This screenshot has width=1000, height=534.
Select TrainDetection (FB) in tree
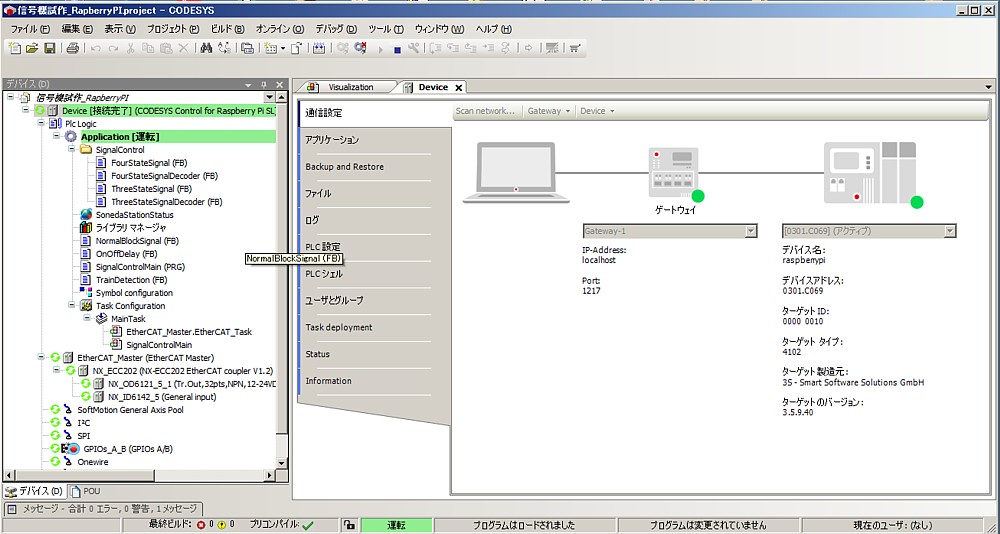131,279
